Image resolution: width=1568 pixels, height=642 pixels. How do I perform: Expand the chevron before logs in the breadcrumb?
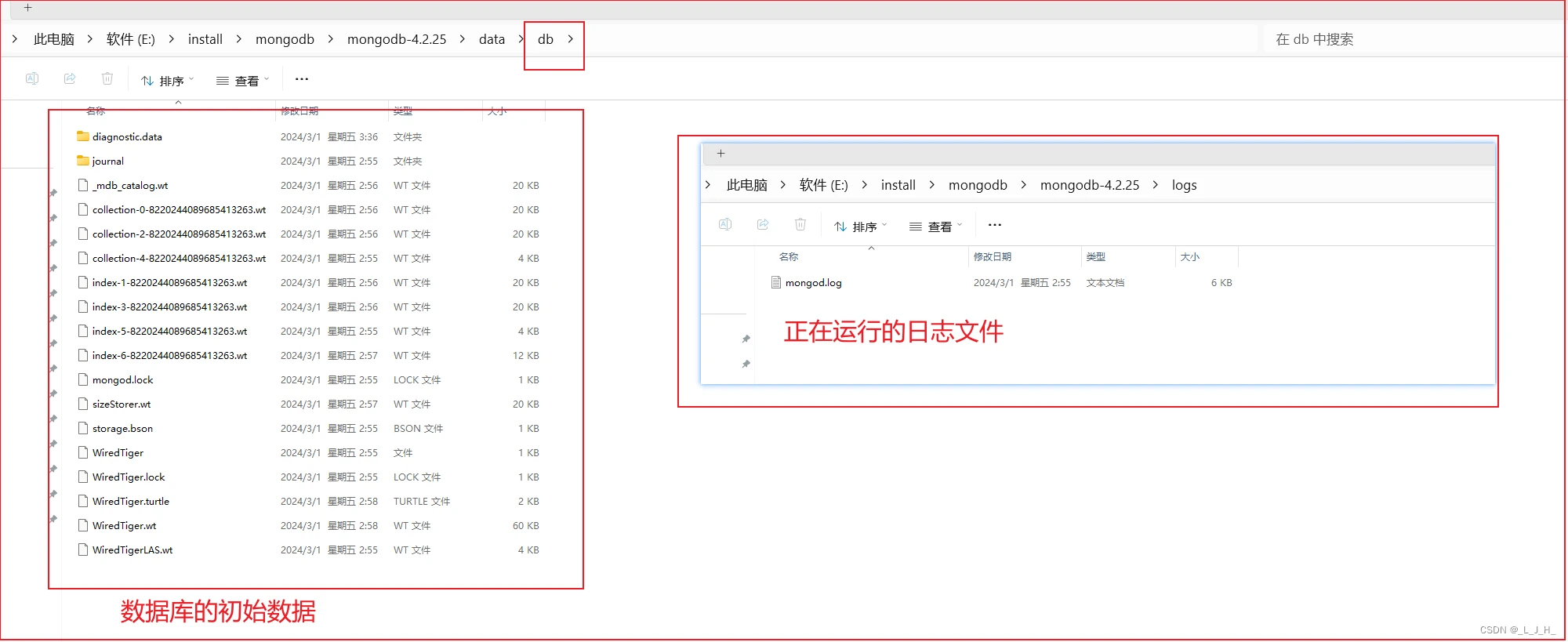[x=1156, y=185]
